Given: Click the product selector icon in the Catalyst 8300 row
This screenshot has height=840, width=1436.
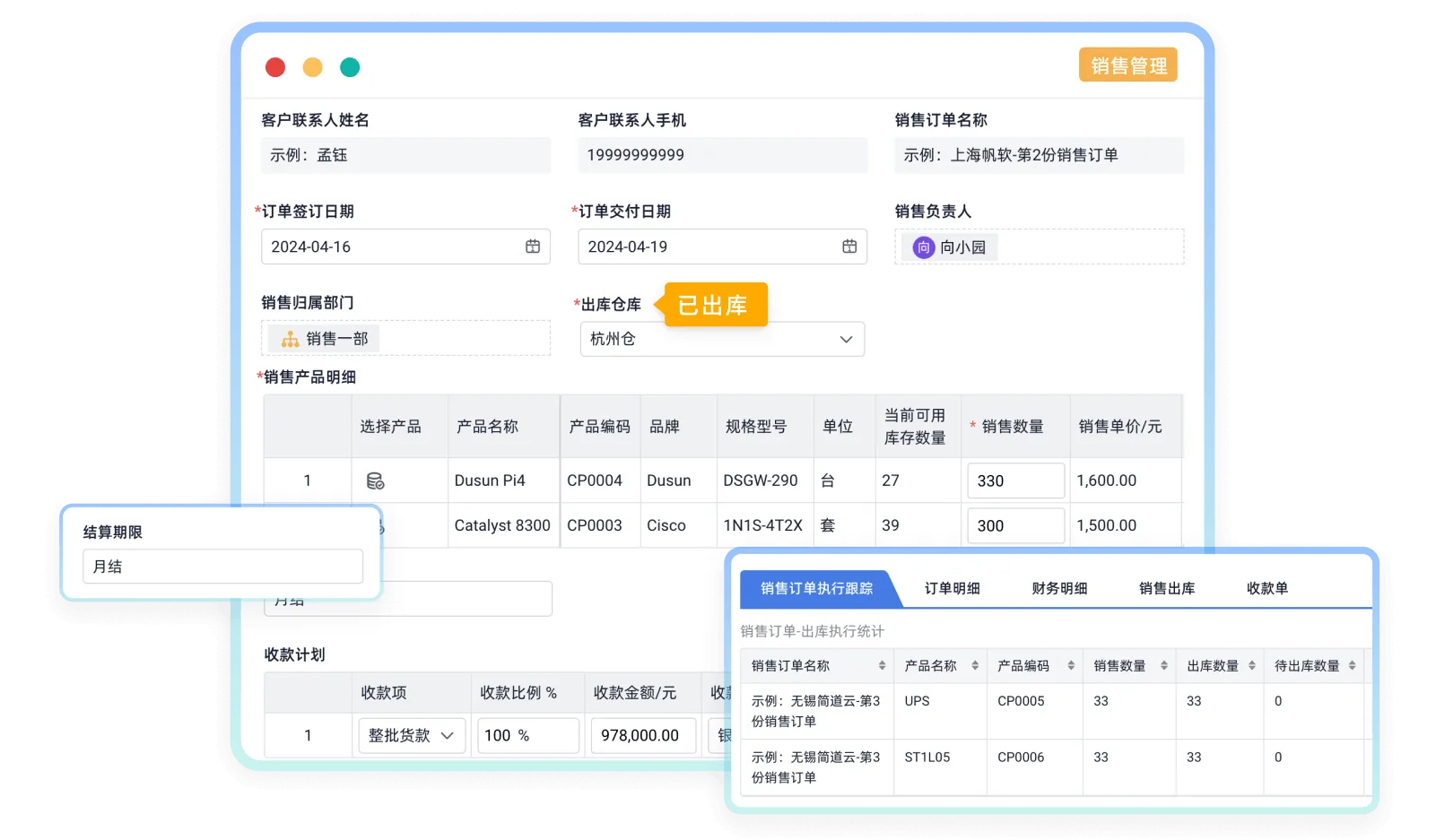Looking at the screenshot, I should (x=377, y=525).
